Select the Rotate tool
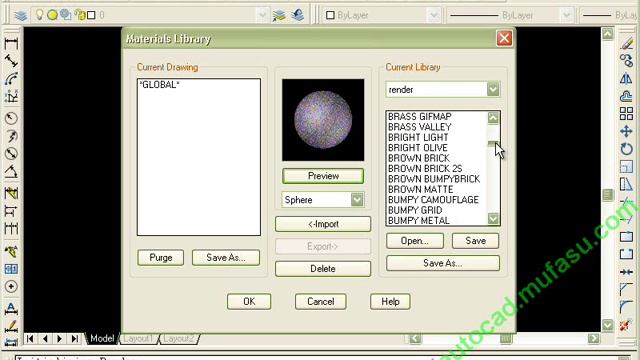The width and height of the screenshot is (640, 360). coord(627,149)
